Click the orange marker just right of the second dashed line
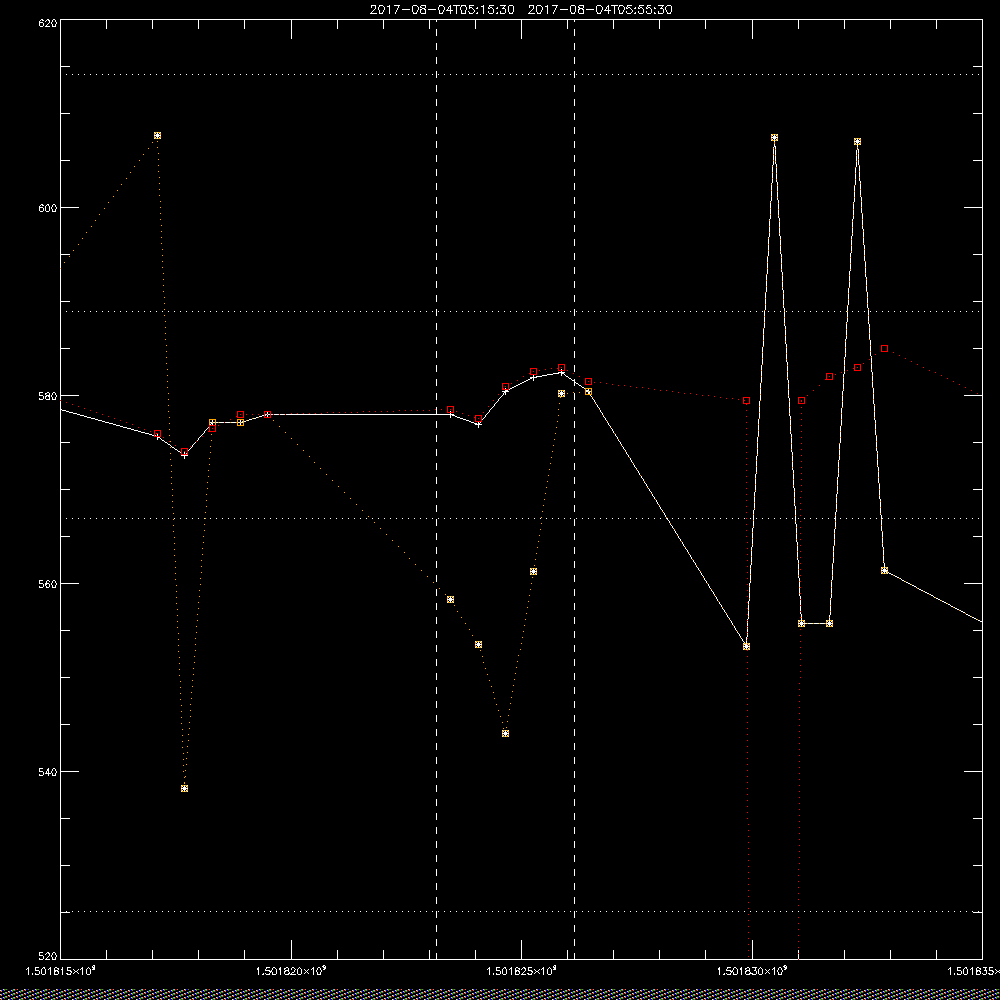The height and width of the screenshot is (1000, 1000). click(588, 392)
